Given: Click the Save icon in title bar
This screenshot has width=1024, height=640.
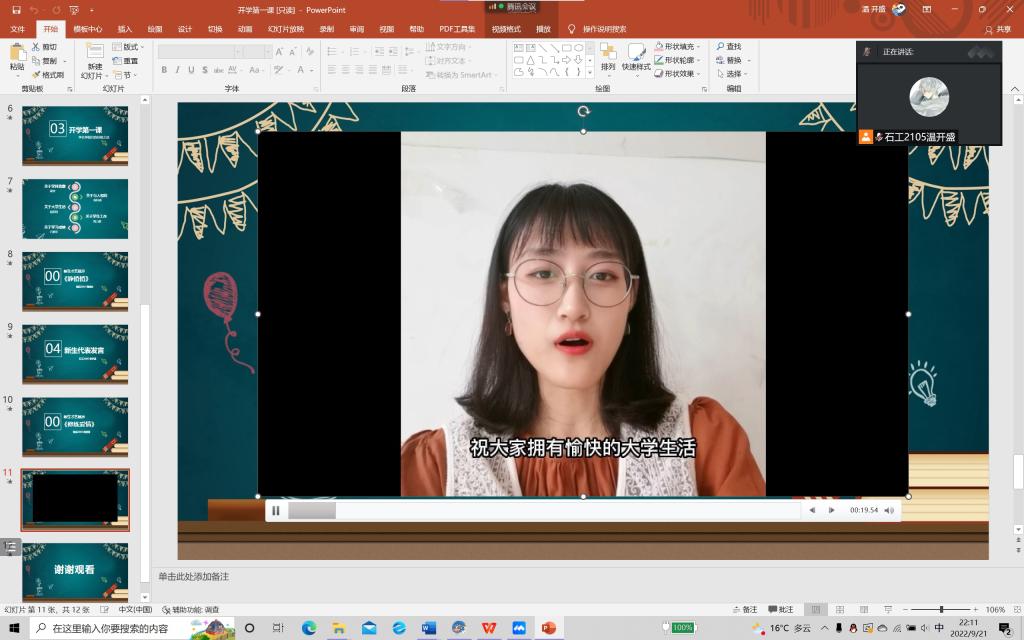Looking at the screenshot, I should pyautogui.click(x=16, y=9).
